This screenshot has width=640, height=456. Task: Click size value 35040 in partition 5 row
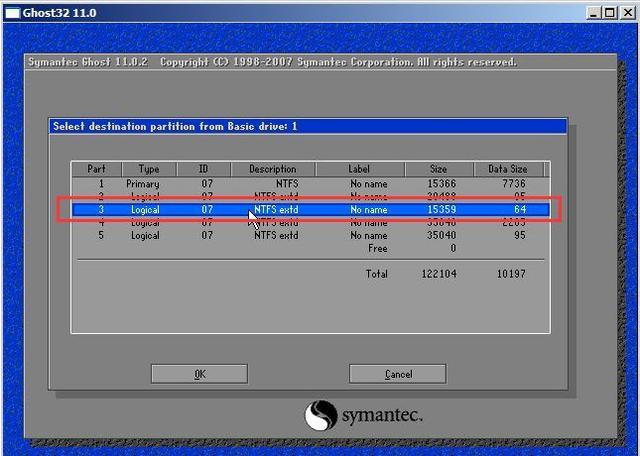(442, 236)
